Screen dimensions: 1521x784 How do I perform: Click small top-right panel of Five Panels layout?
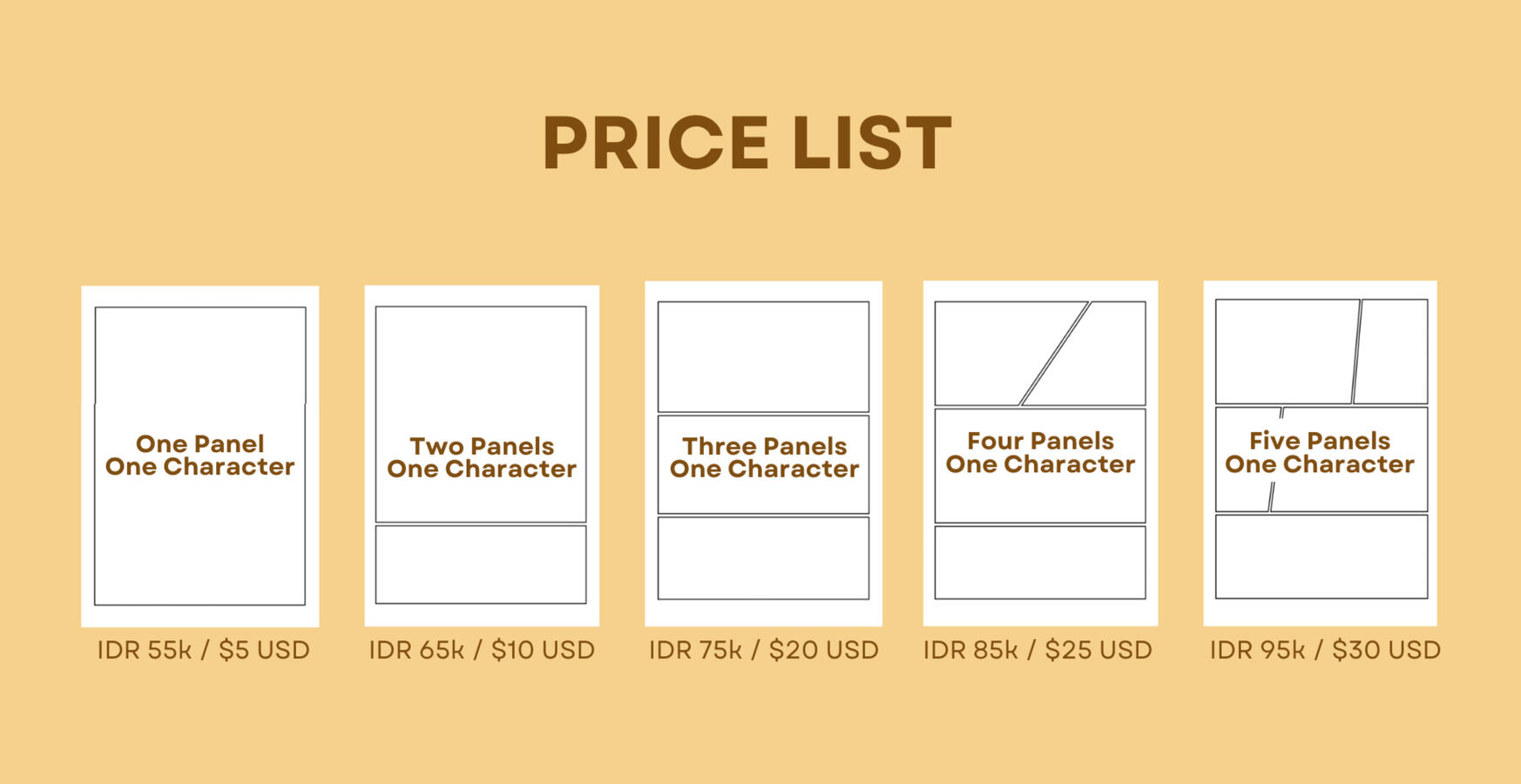(1392, 351)
